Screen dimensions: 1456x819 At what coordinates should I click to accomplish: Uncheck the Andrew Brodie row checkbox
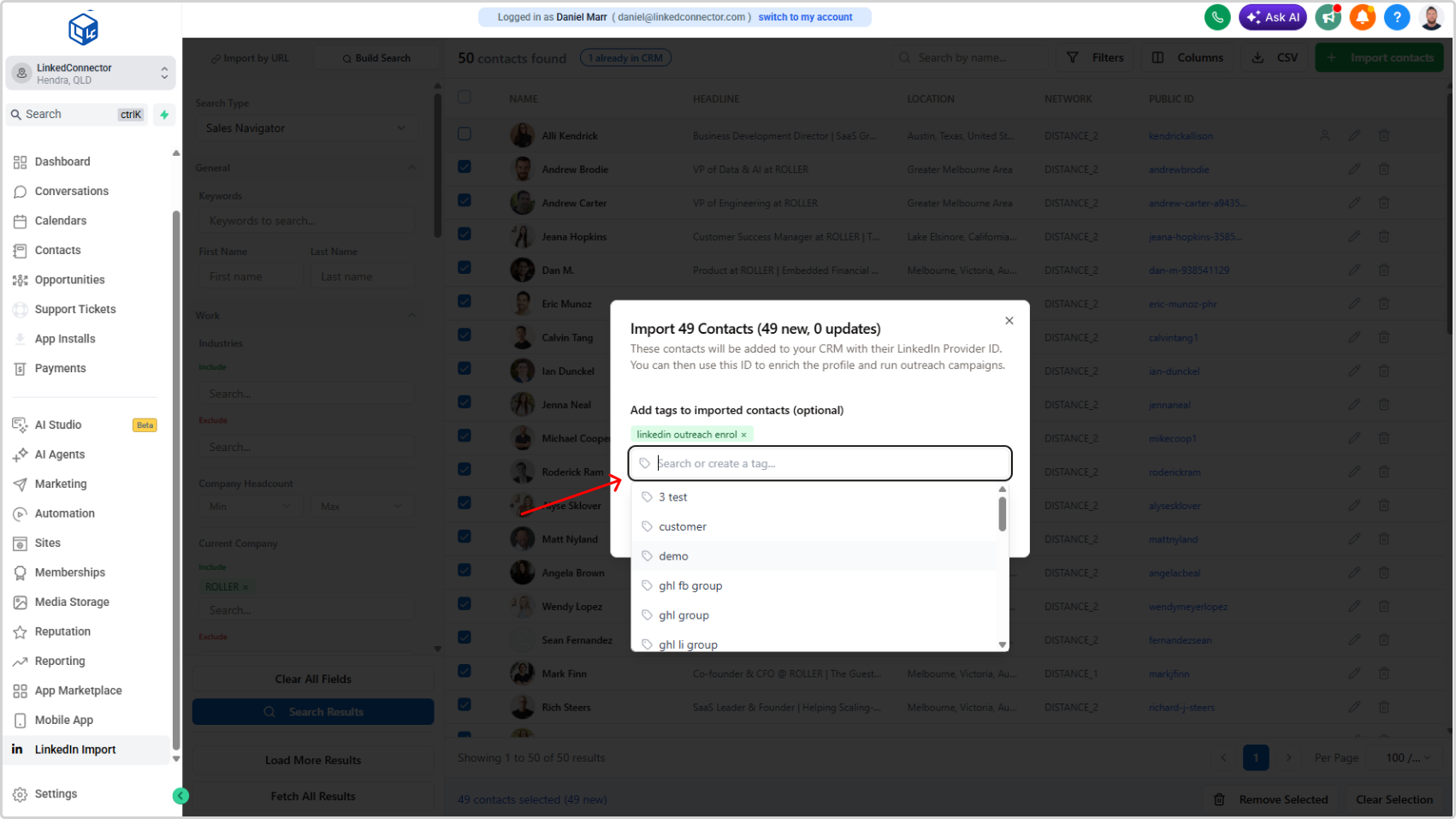[x=465, y=167]
